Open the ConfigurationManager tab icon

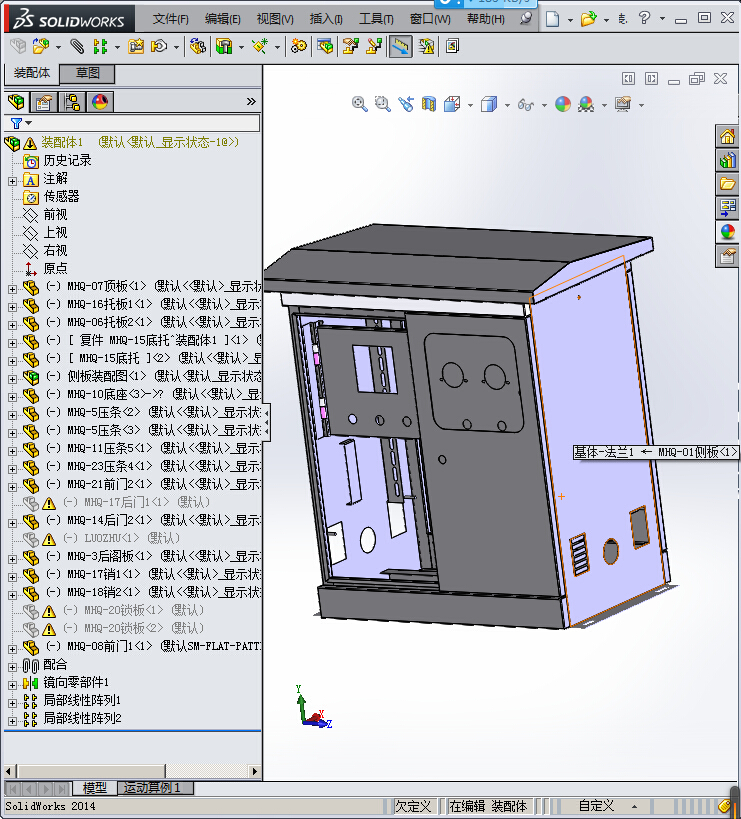click(x=72, y=101)
